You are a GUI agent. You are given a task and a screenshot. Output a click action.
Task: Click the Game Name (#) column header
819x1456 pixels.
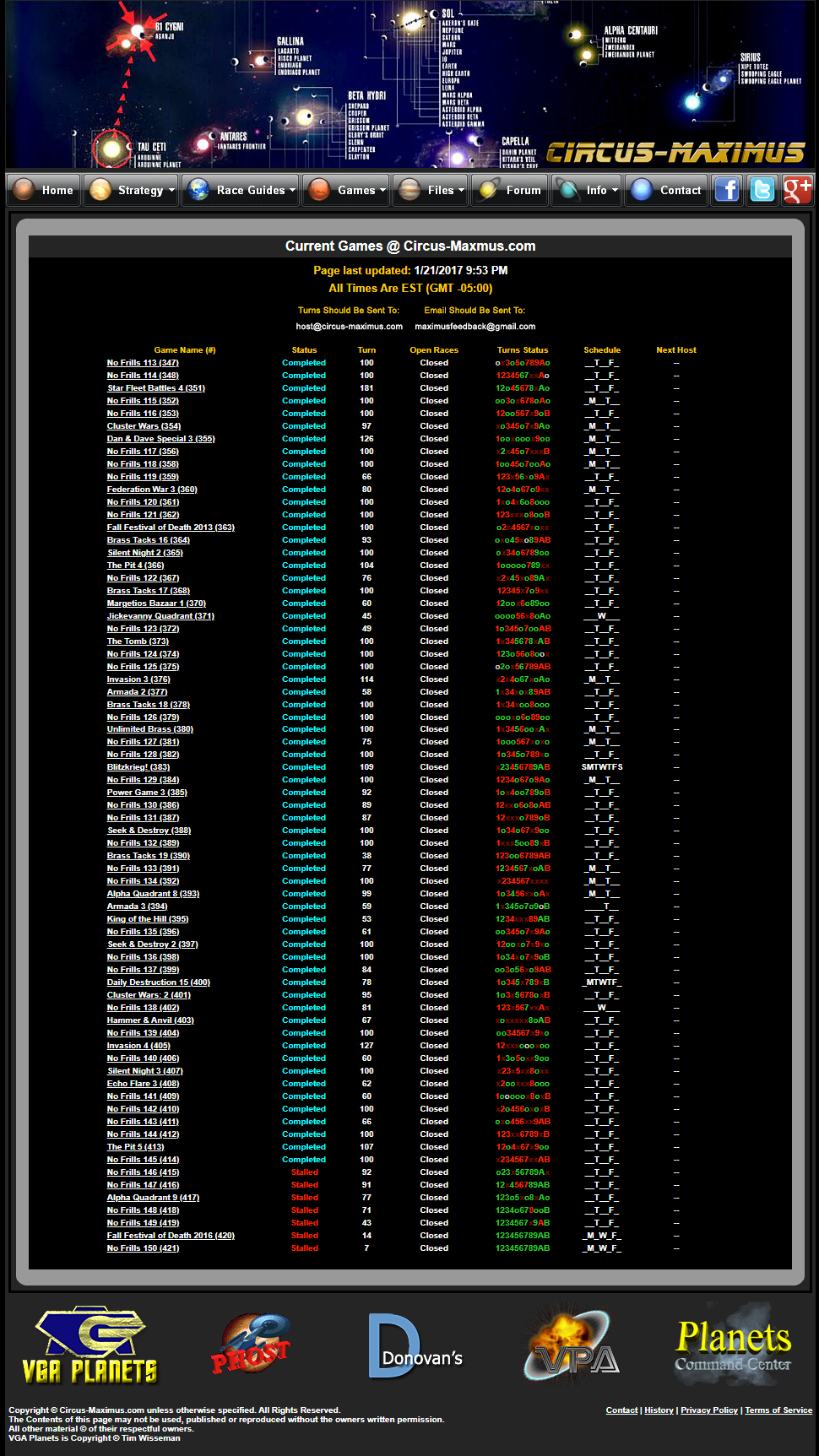pyautogui.click(x=185, y=350)
